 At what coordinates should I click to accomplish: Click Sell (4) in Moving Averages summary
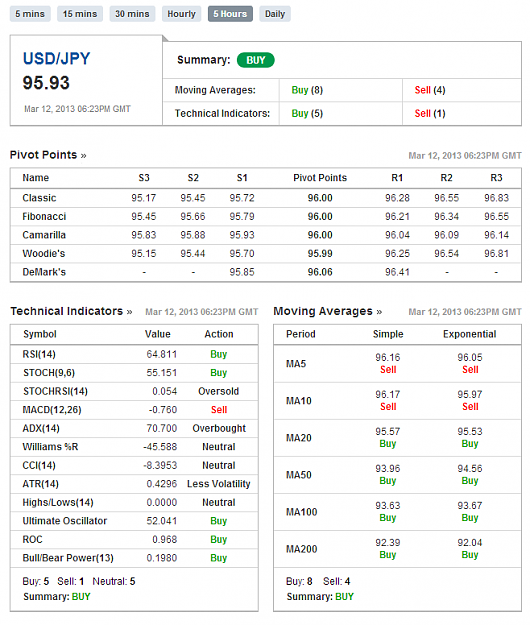(x=430, y=90)
